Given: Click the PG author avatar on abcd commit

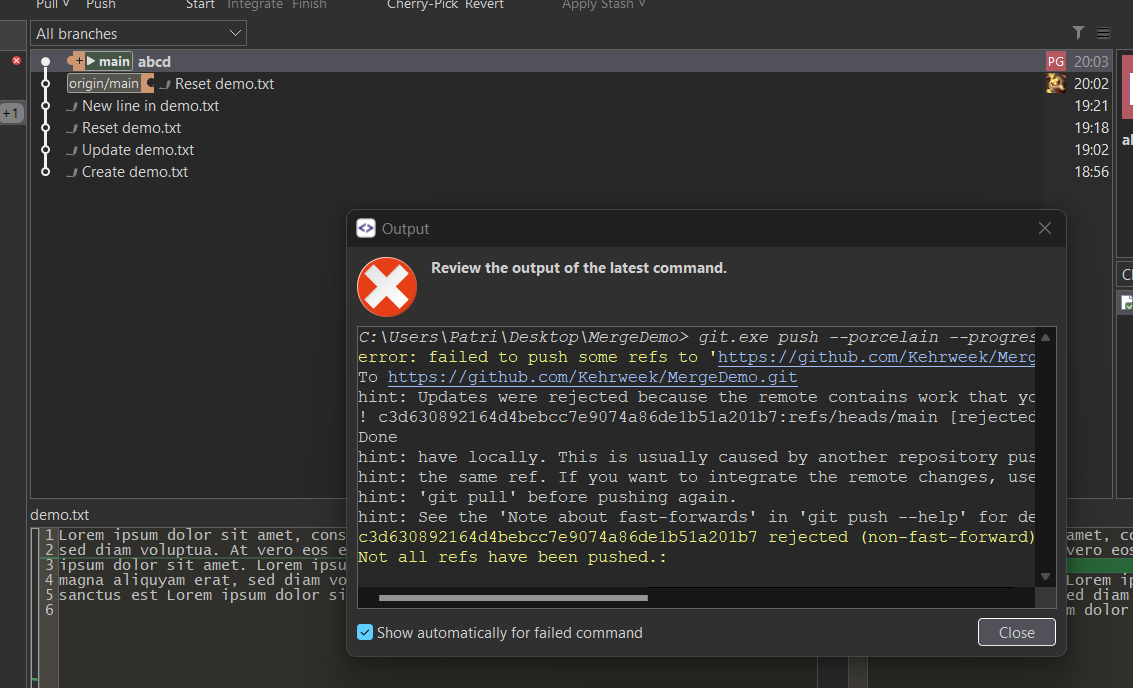Looking at the screenshot, I should pos(1055,62).
